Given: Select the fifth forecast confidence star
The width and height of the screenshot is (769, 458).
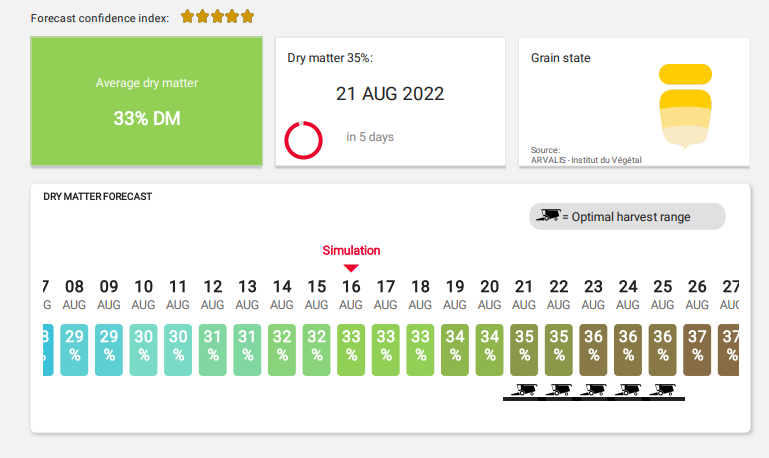Looking at the screenshot, I should pyautogui.click(x=247, y=17).
